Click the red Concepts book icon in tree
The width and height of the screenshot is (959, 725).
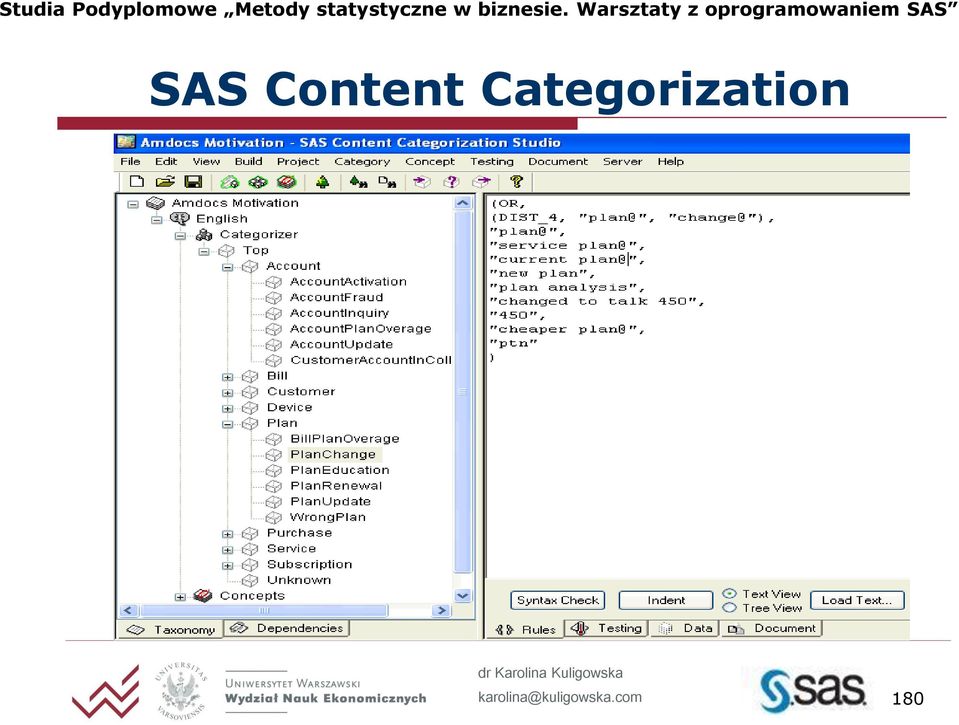(202, 595)
